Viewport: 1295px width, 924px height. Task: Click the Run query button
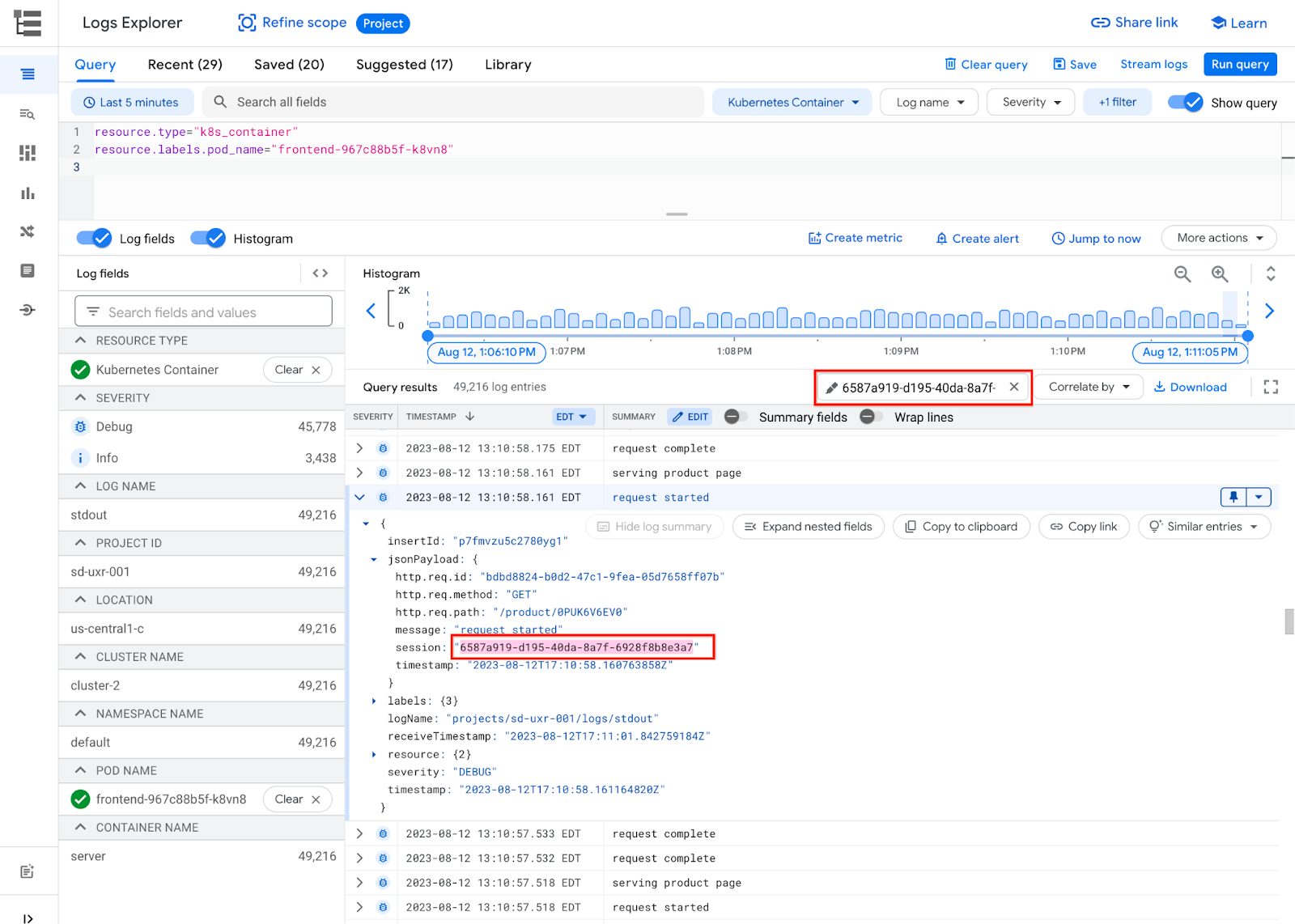point(1240,64)
